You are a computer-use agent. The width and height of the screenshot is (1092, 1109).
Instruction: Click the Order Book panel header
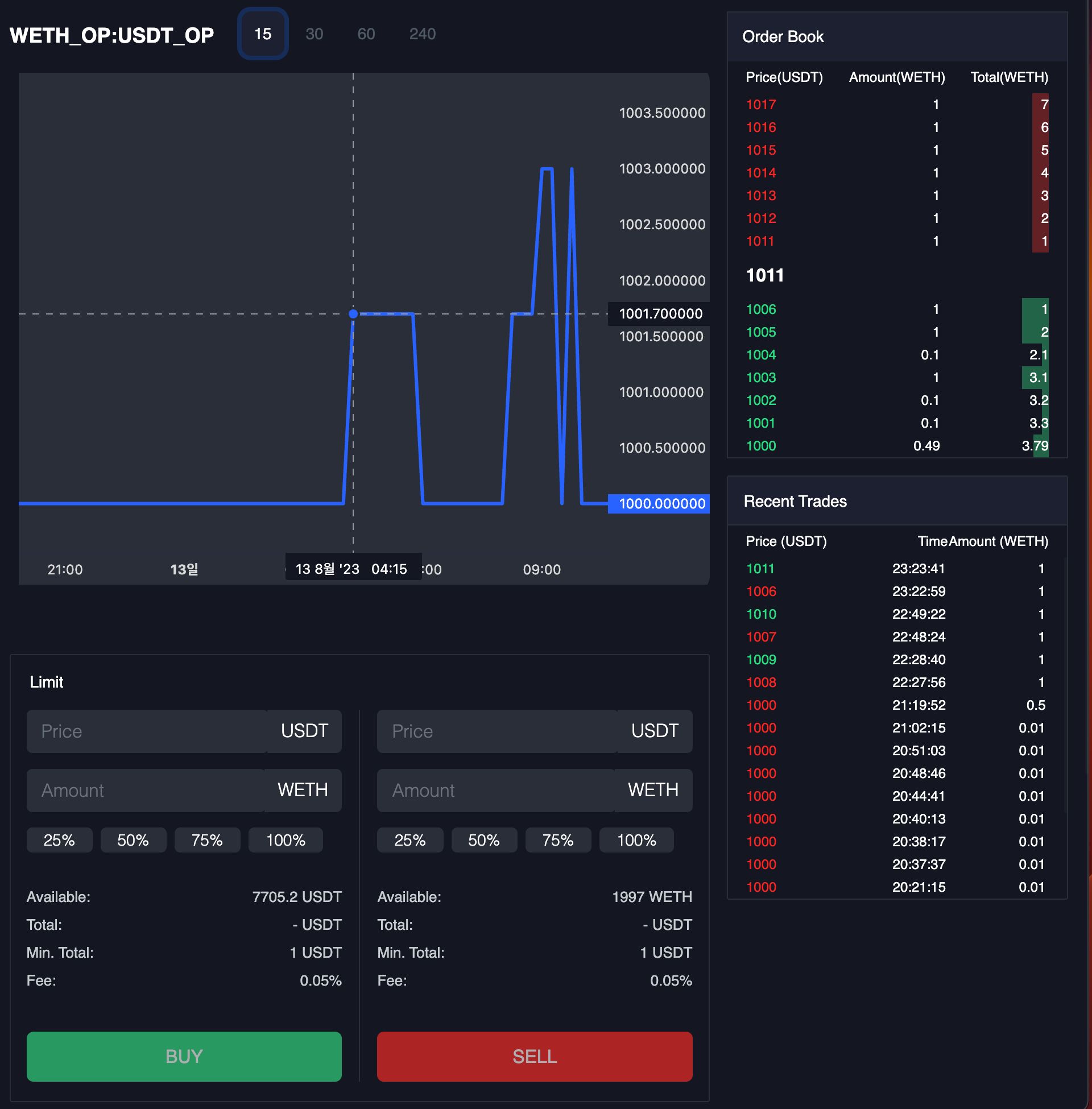click(897, 37)
